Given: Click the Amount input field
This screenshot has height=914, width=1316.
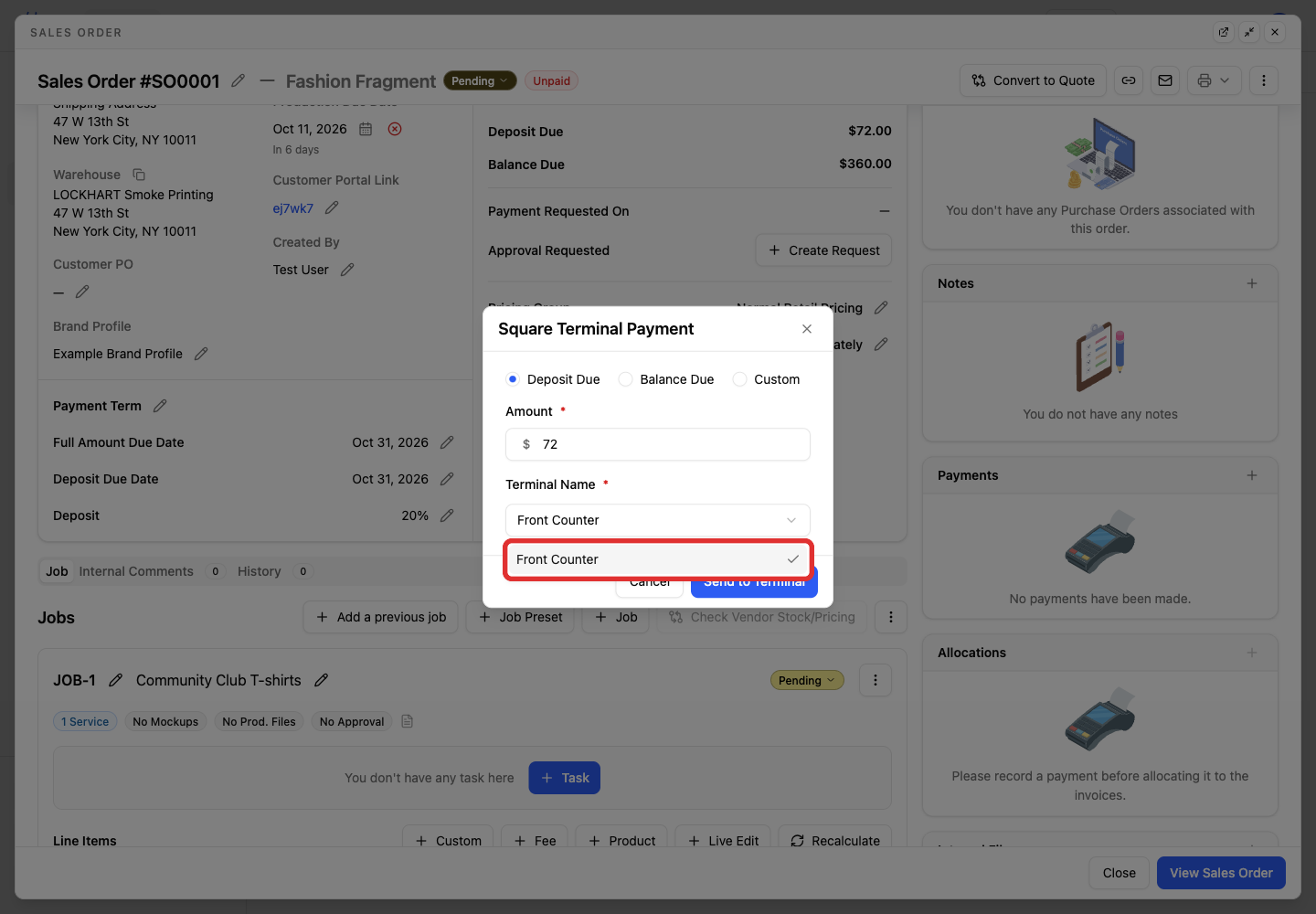Looking at the screenshot, I should click(x=658, y=444).
